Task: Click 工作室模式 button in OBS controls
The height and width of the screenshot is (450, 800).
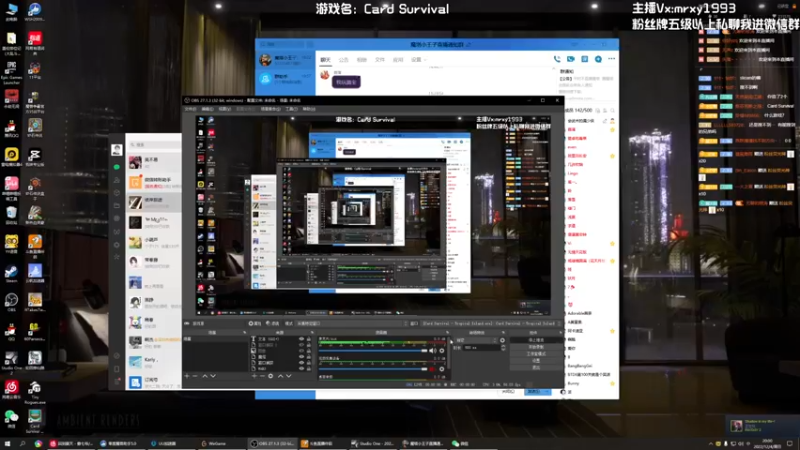Action: [x=536, y=354]
